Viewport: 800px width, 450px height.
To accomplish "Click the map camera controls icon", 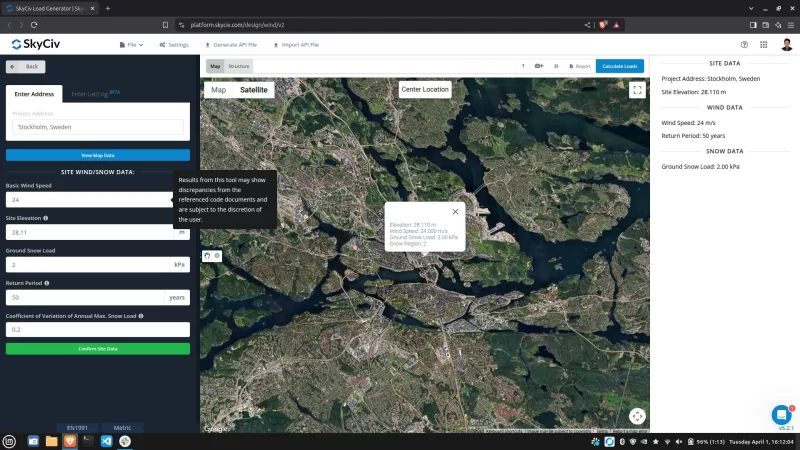I will coord(637,416).
